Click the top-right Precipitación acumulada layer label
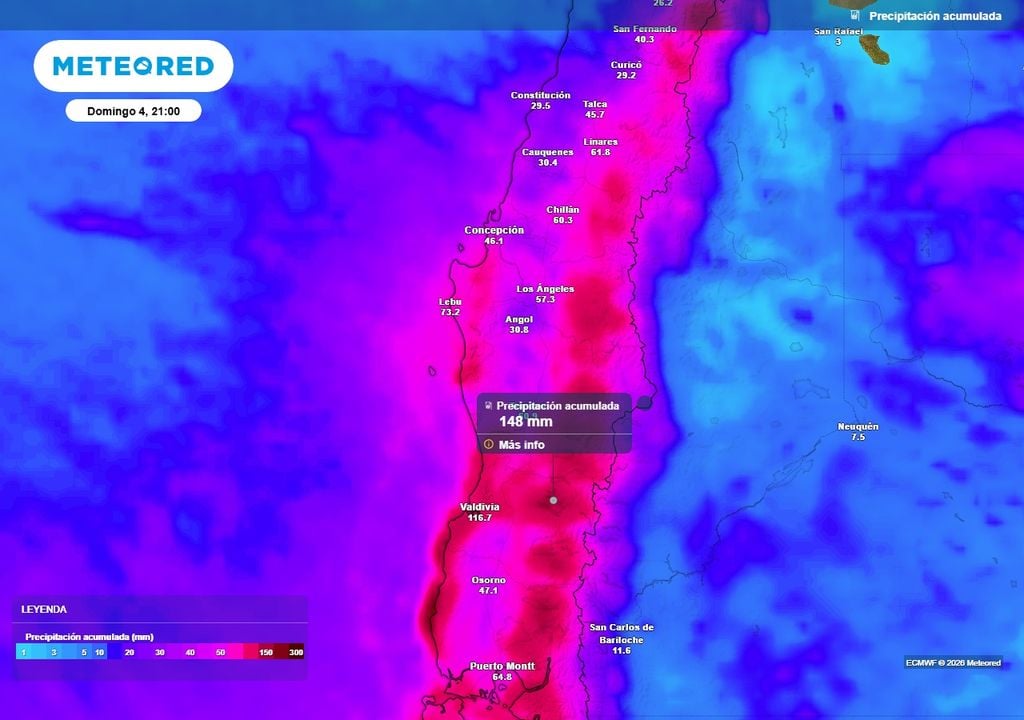The image size is (1024, 720). [935, 16]
